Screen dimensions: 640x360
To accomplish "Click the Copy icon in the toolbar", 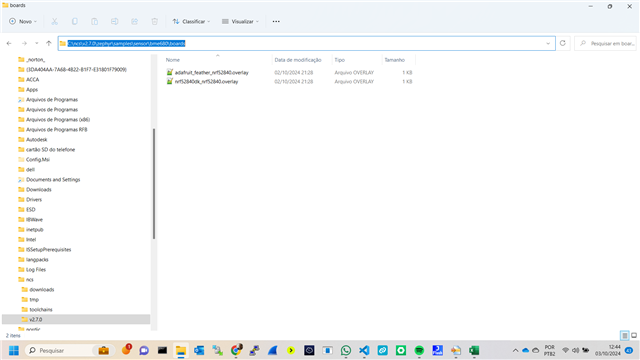I will point(74,21).
